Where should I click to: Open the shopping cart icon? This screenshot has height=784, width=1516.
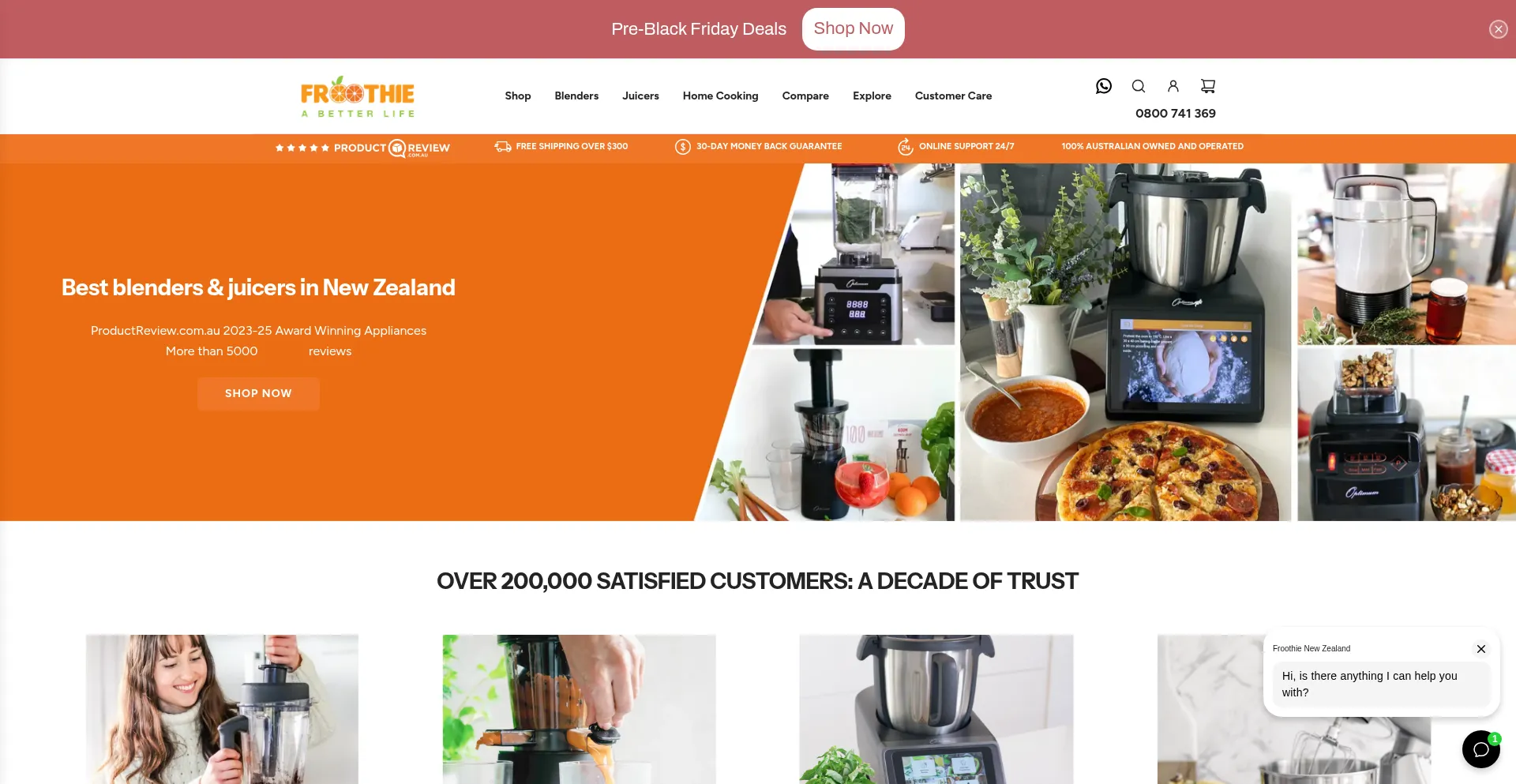[1207, 86]
